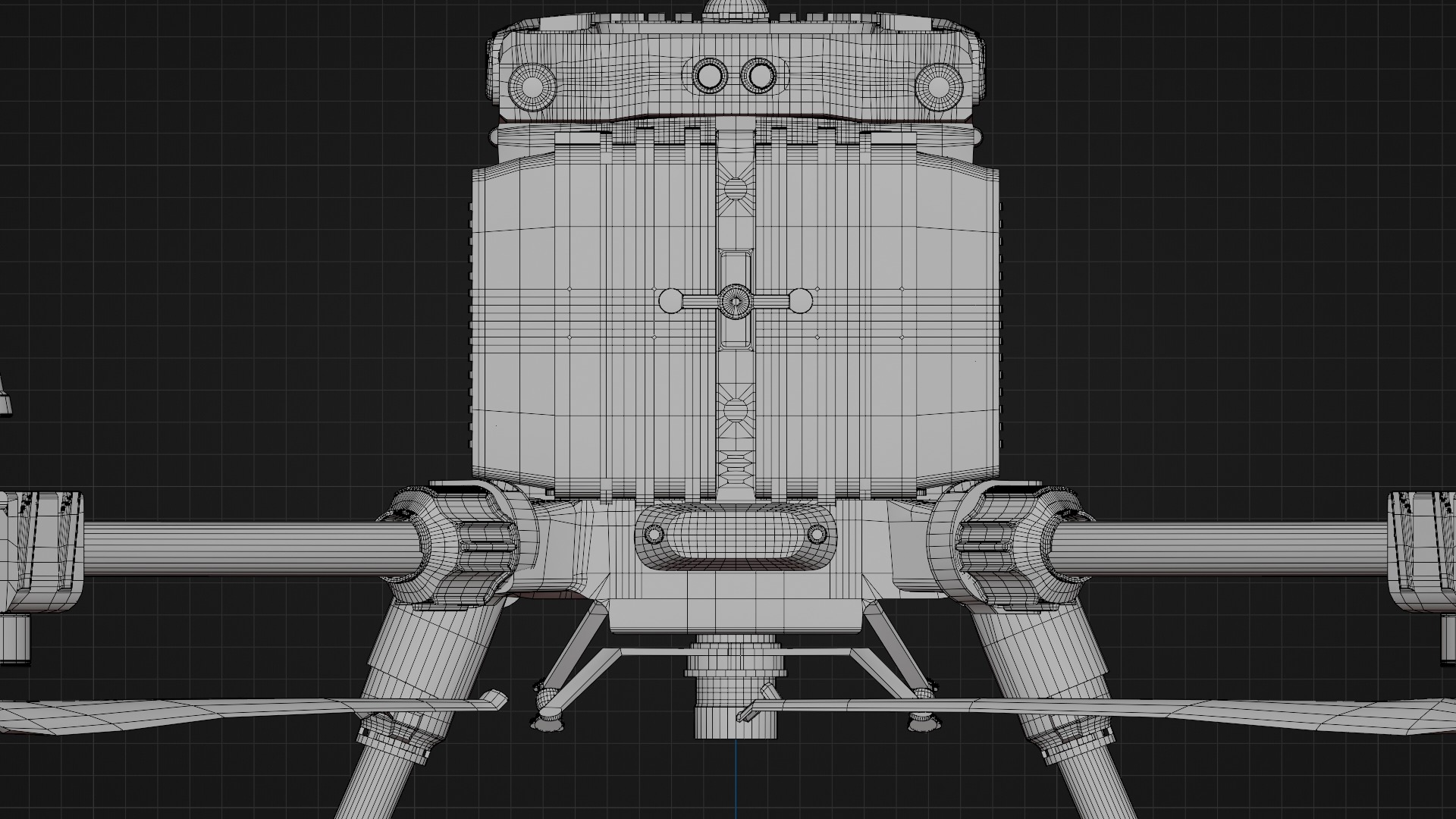Click the small left screw on oval pod

(653, 535)
